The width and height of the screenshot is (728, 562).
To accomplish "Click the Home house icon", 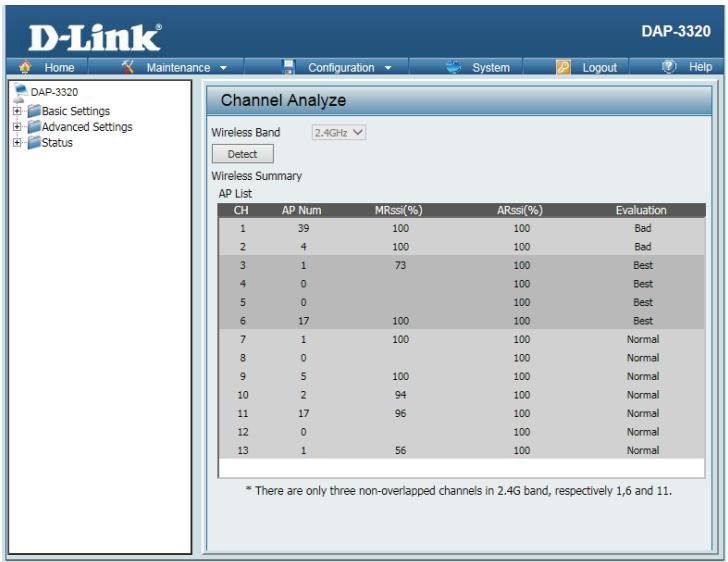I will (25, 67).
